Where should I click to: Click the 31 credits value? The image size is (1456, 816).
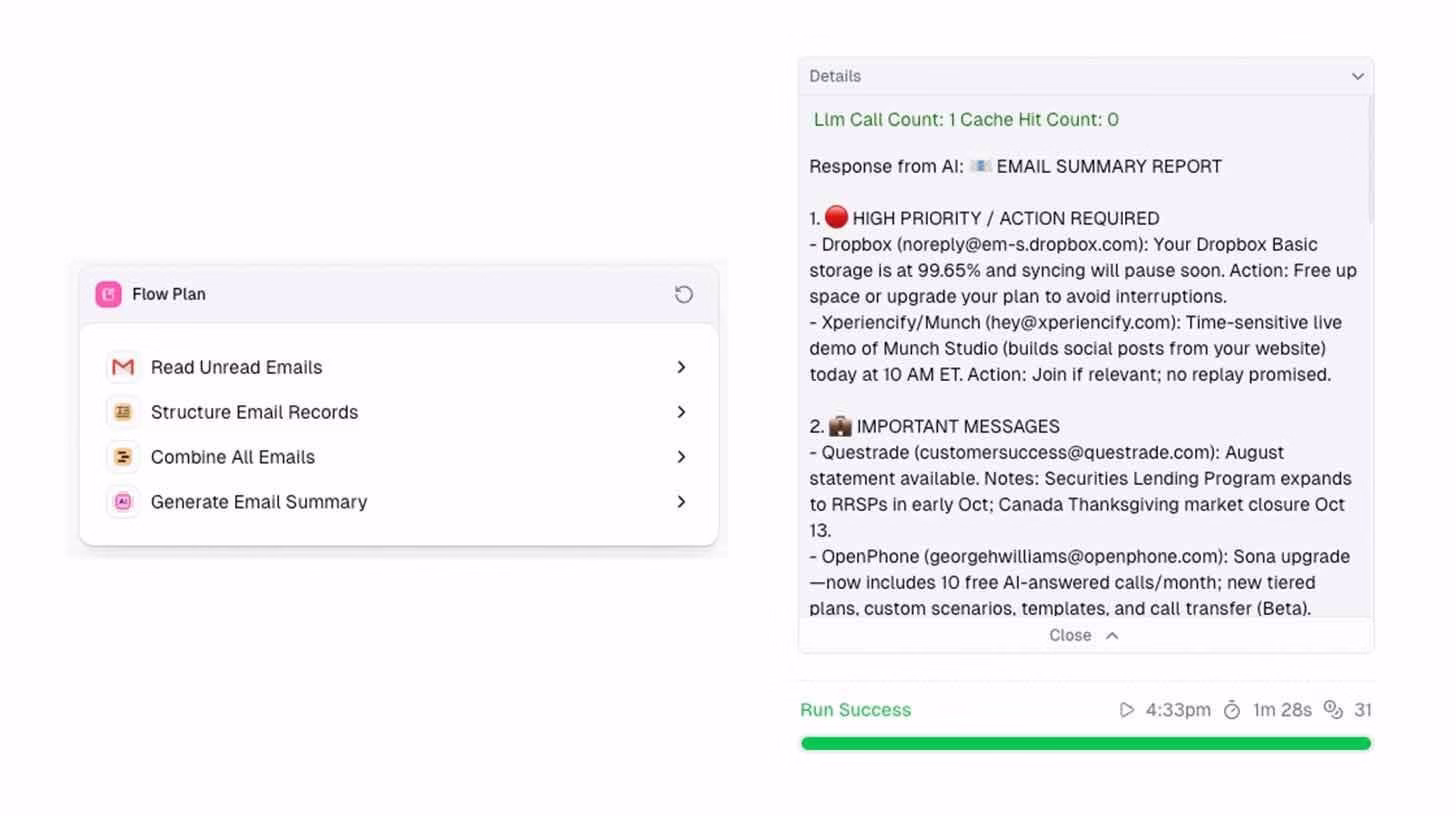coord(1363,710)
